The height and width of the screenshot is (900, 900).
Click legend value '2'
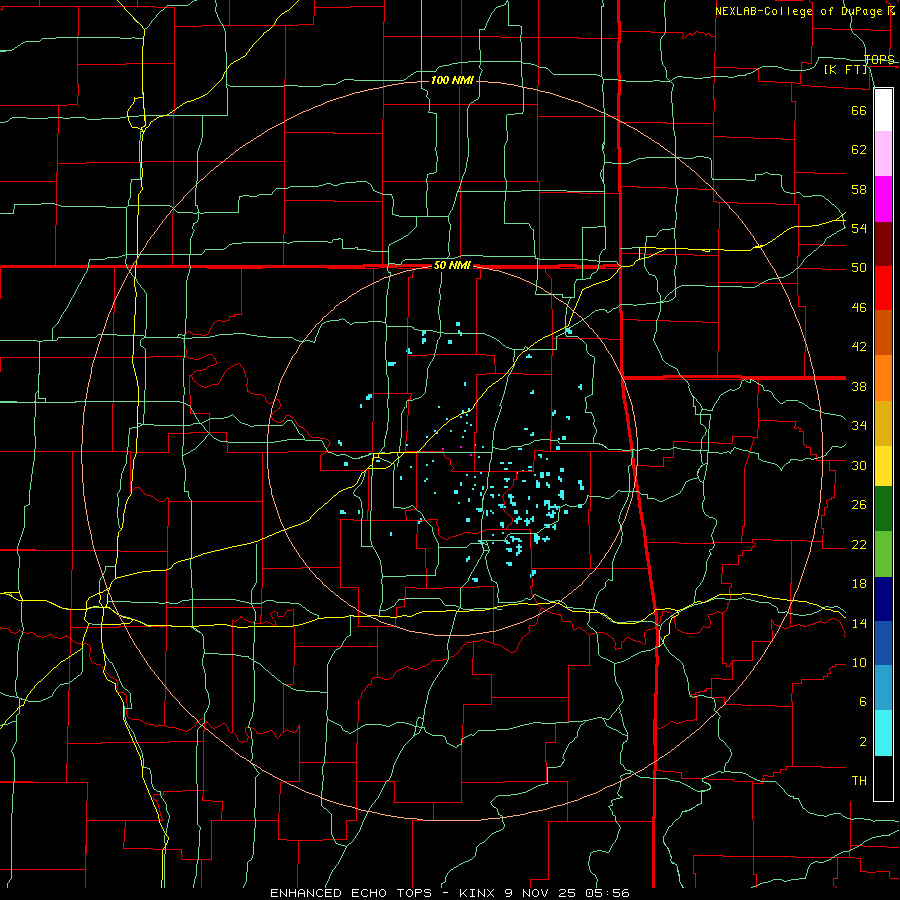click(x=862, y=742)
